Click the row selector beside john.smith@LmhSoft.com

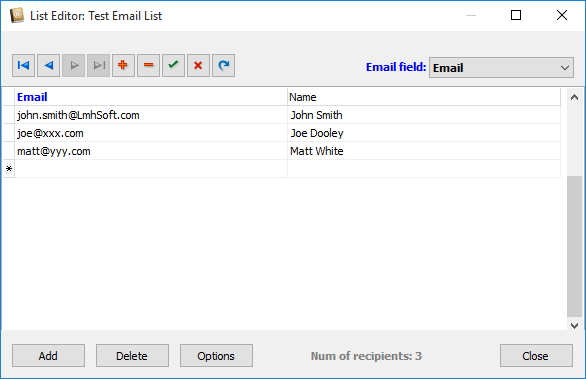click(9, 115)
